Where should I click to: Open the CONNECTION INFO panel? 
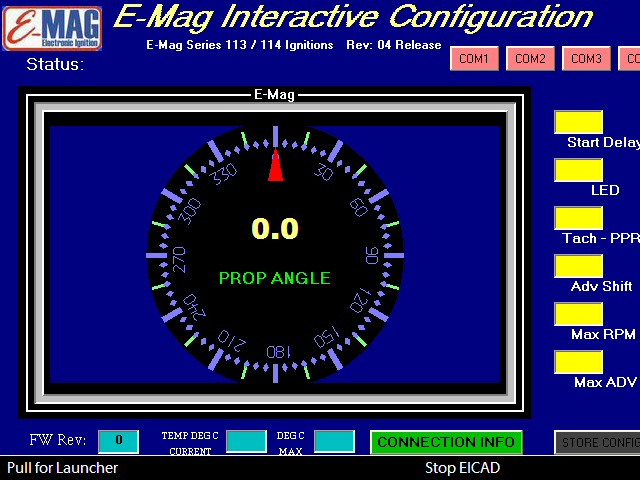[x=446, y=442]
